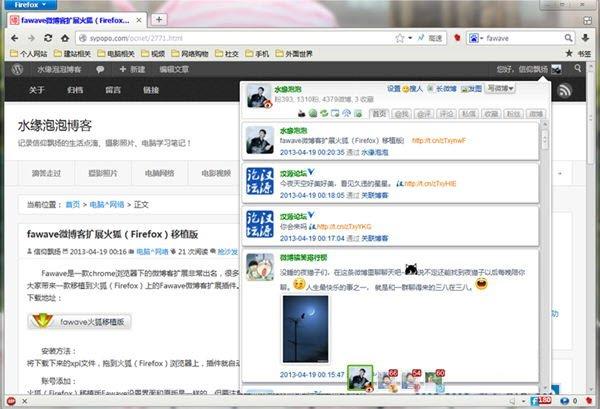This screenshot has height=409, width=600.
Task: Click 设置 in the fawave popup
Action: coord(394,89)
